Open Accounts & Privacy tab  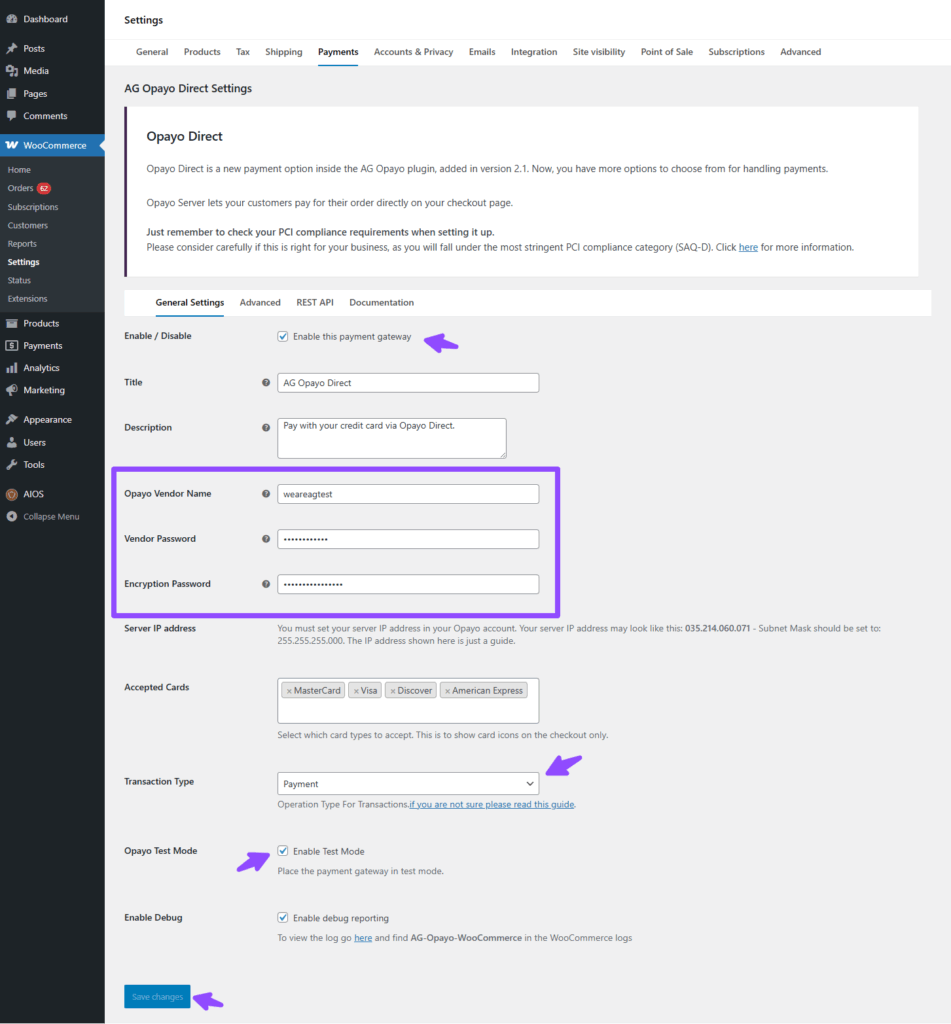413,52
